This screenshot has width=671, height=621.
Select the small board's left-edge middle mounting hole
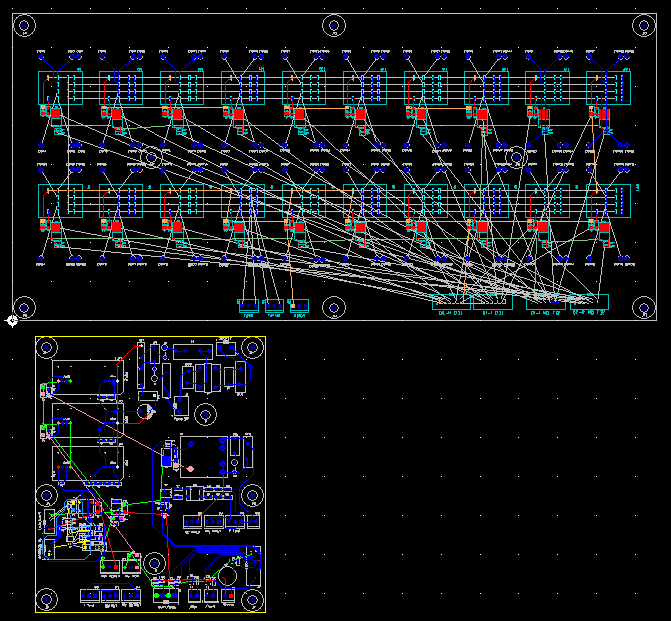46,496
